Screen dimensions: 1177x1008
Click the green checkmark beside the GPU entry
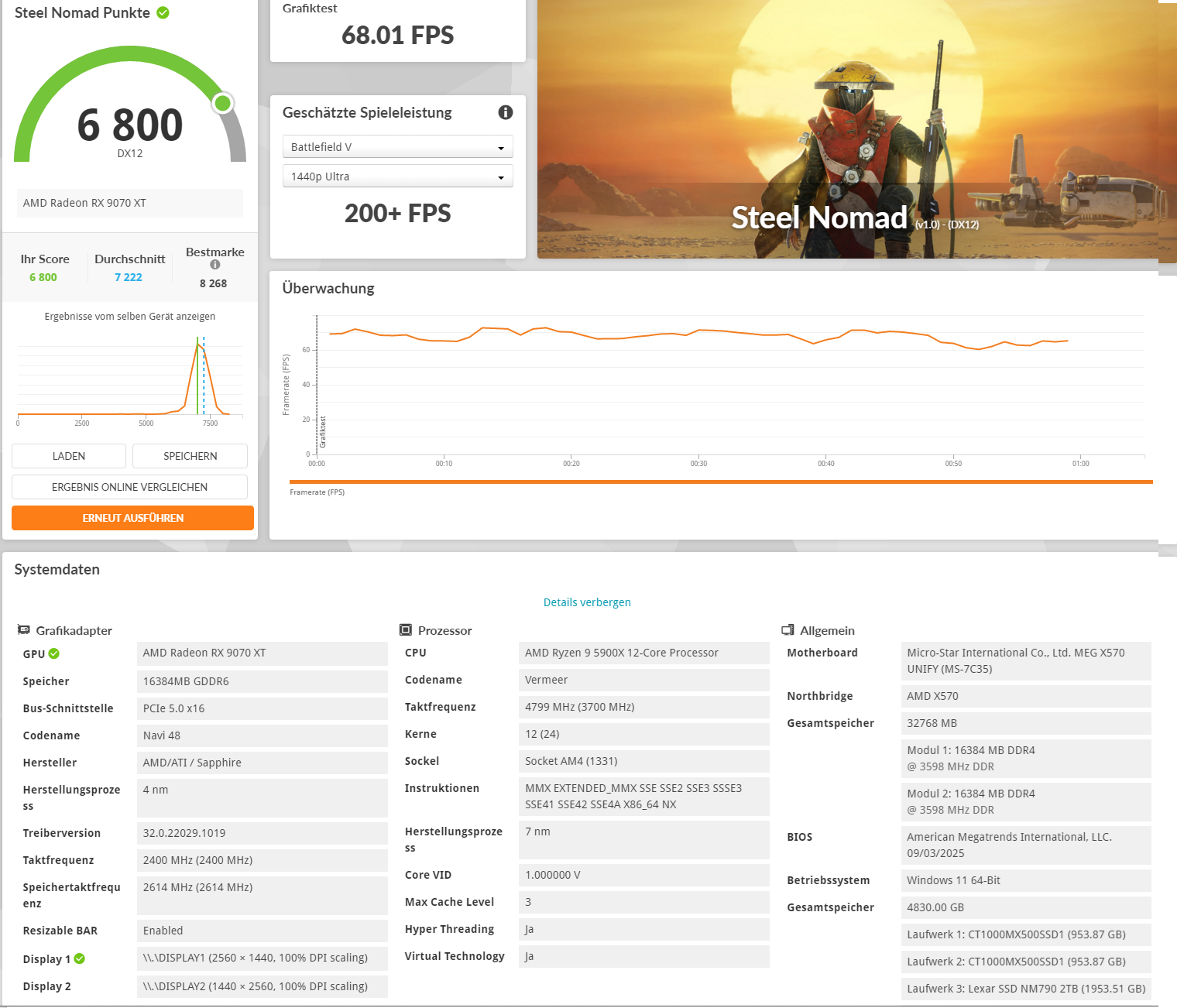52,653
